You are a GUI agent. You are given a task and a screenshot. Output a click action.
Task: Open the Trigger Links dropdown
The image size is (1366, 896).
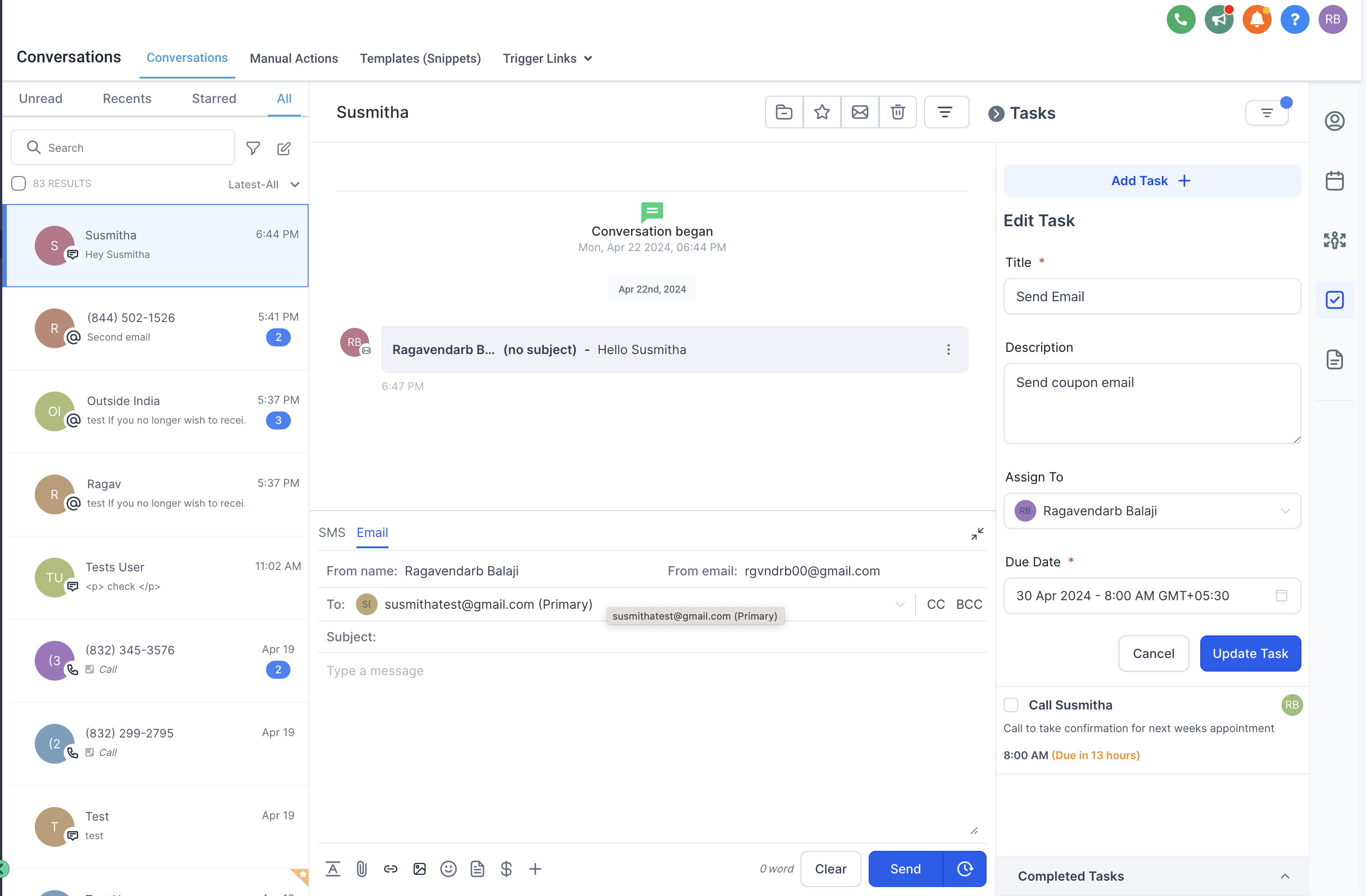[547, 59]
